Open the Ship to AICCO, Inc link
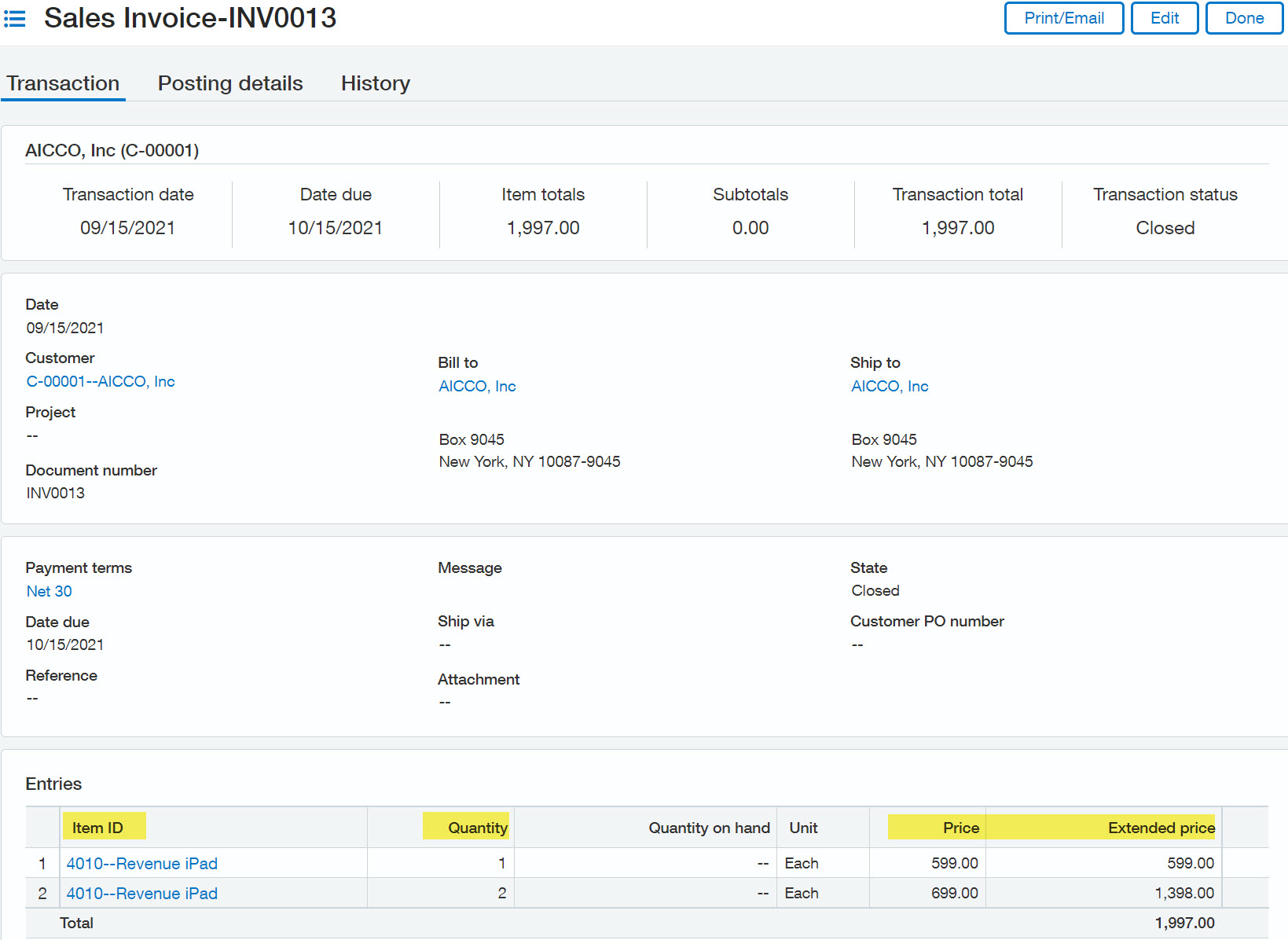Viewport: 1288px width, 940px height. click(x=890, y=386)
